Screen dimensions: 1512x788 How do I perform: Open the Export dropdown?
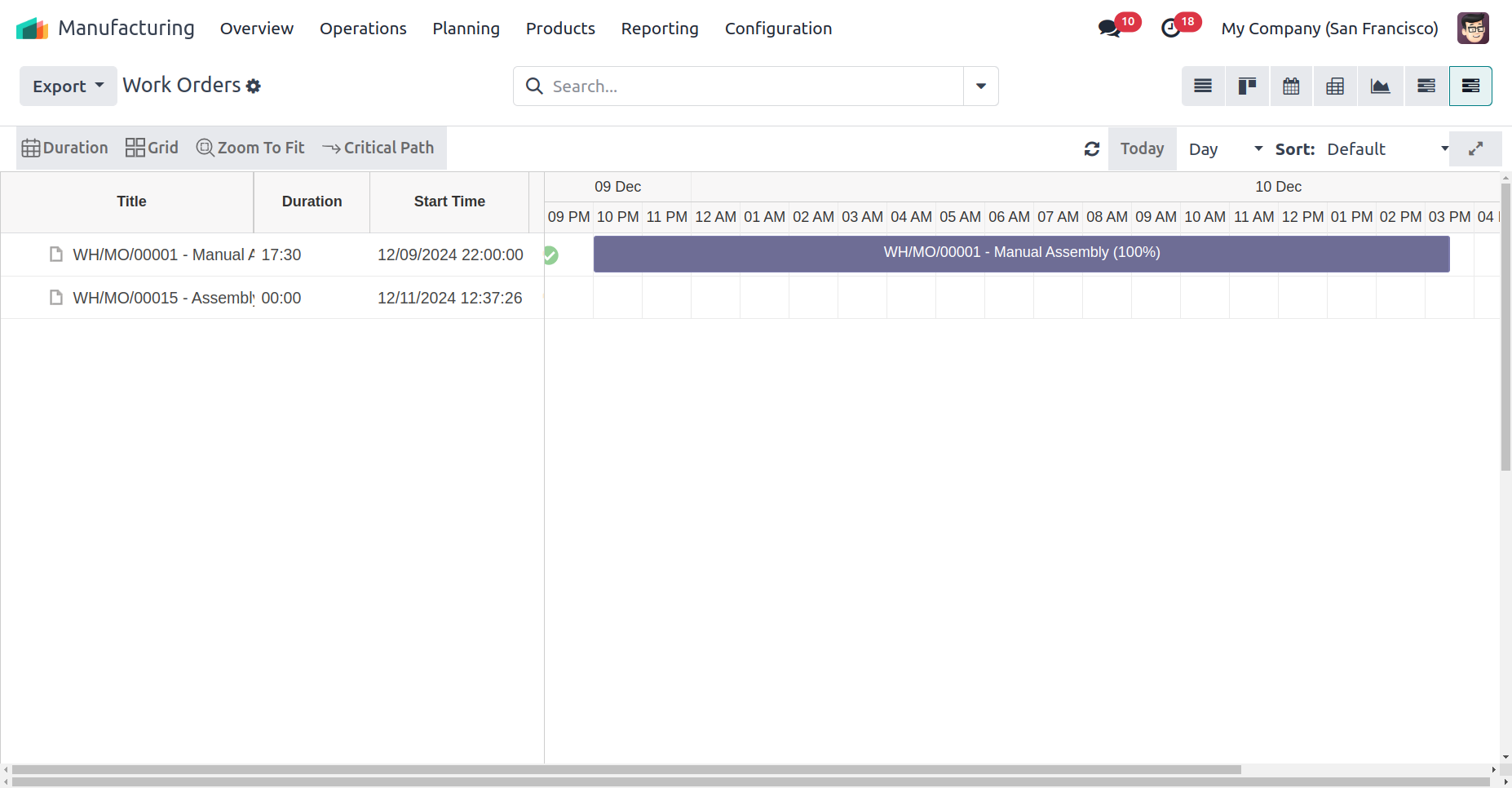click(x=68, y=86)
